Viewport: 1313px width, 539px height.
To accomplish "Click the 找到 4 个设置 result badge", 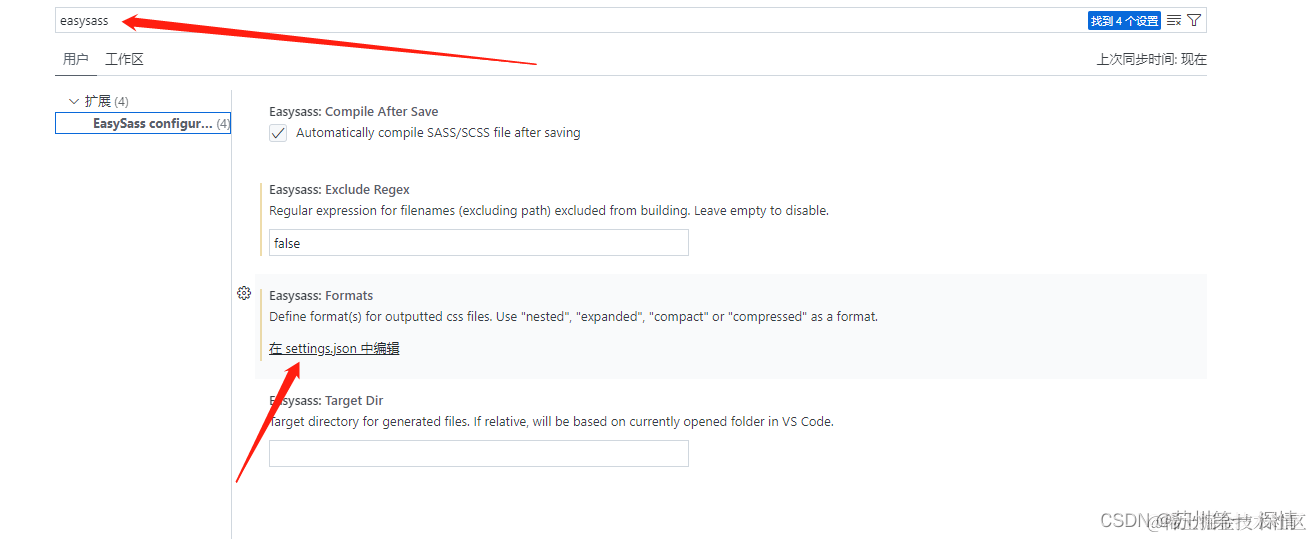I will click(x=1124, y=20).
